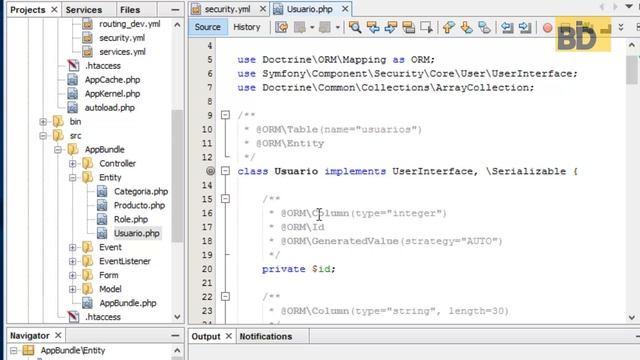Click the toolbar overflow chevrons icon
The width and height of the screenshot is (640, 360).
click(x=621, y=27)
